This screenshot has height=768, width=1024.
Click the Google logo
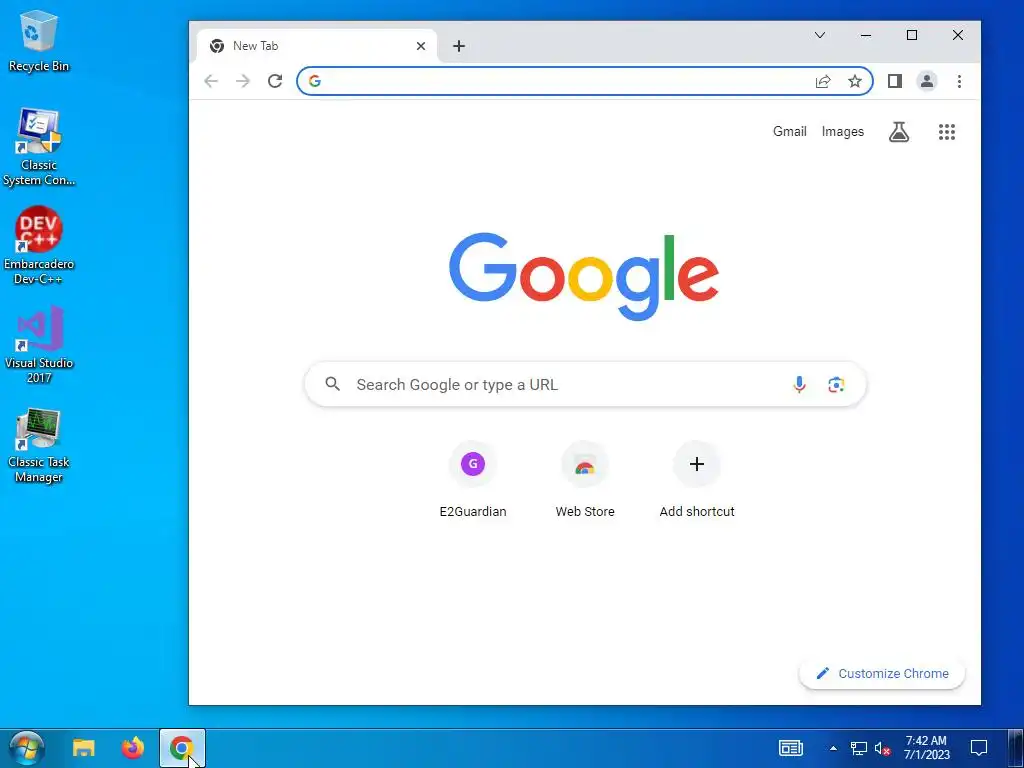(x=584, y=277)
